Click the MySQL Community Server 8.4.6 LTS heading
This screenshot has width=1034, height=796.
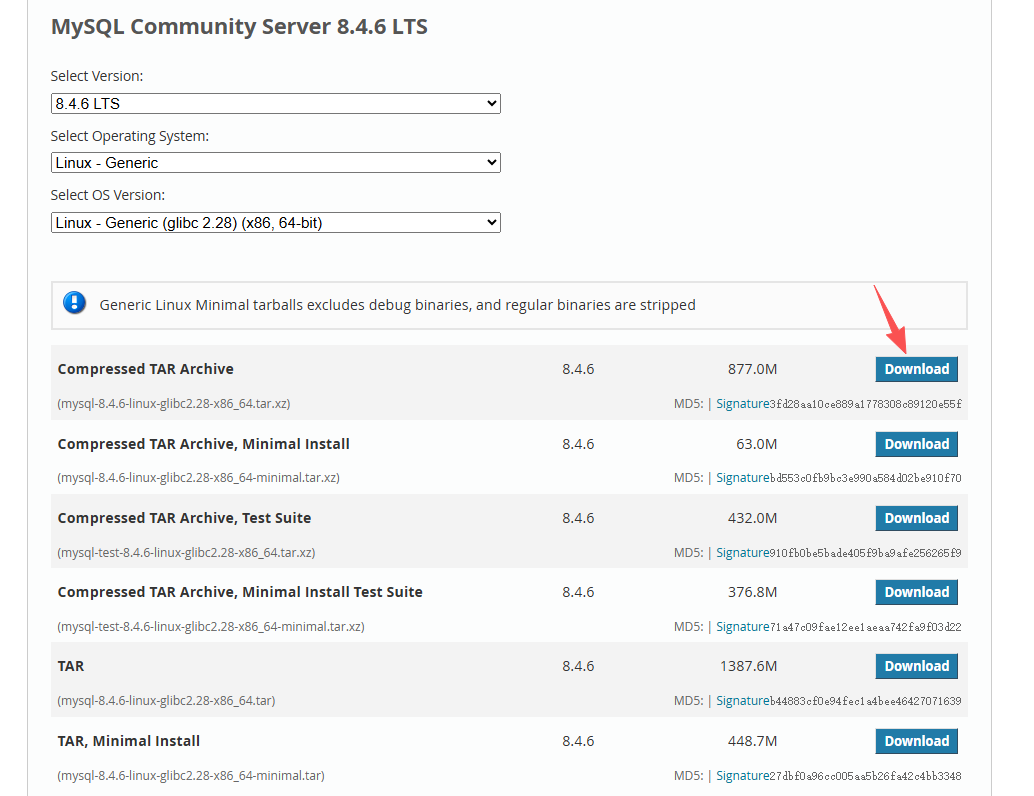tap(239, 27)
